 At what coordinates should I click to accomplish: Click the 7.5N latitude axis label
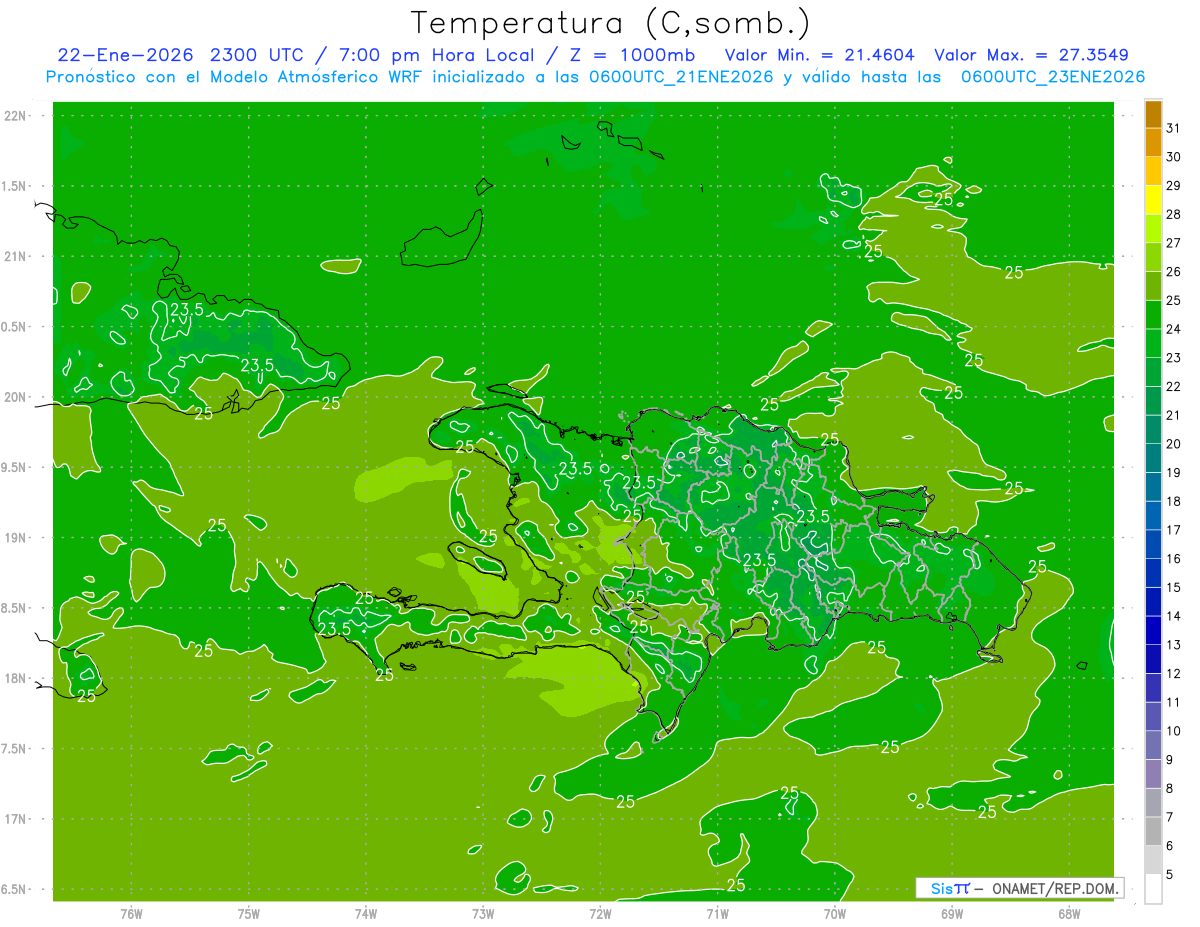(x=16, y=749)
